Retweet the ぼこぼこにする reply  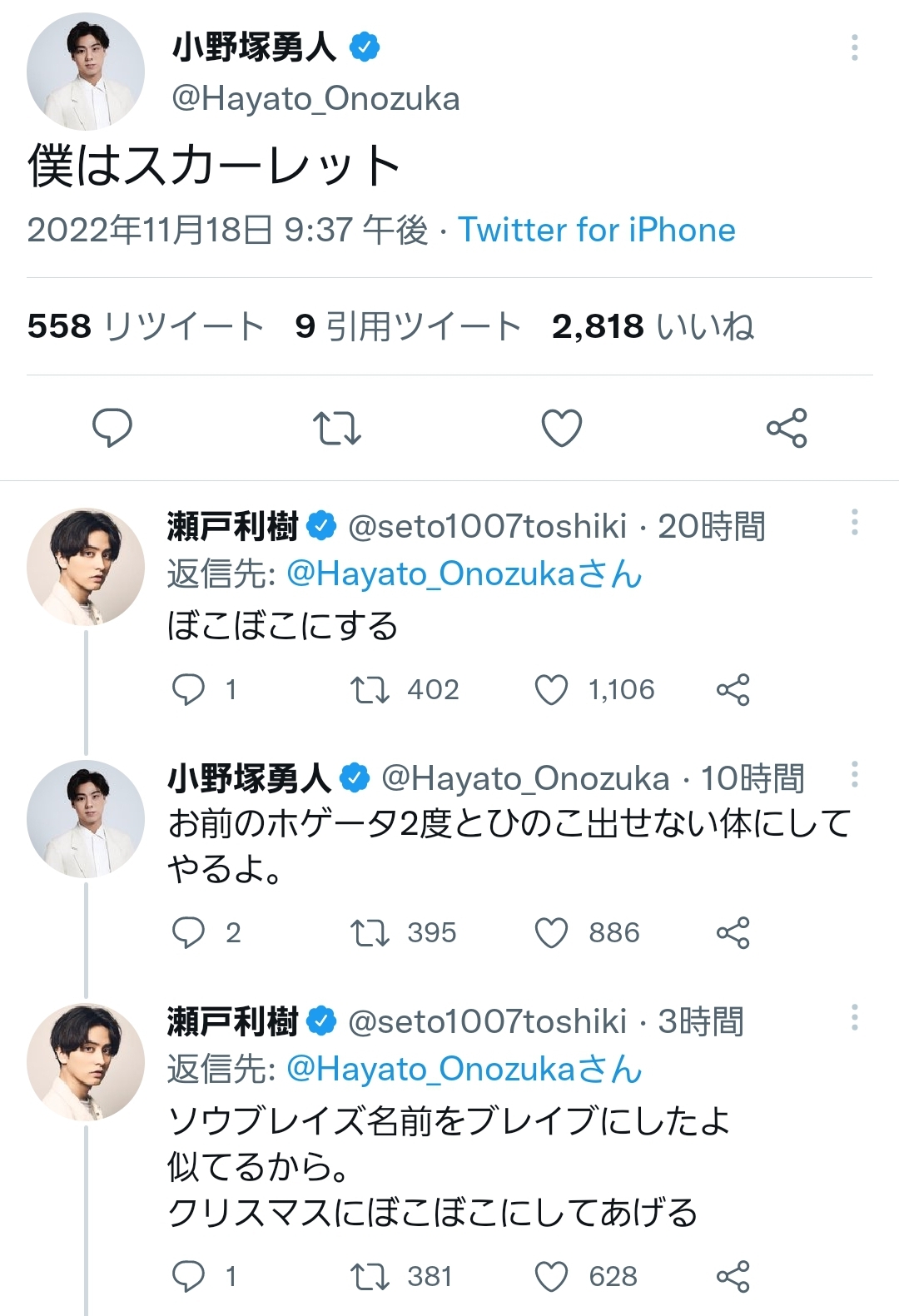(x=370, y=690)
